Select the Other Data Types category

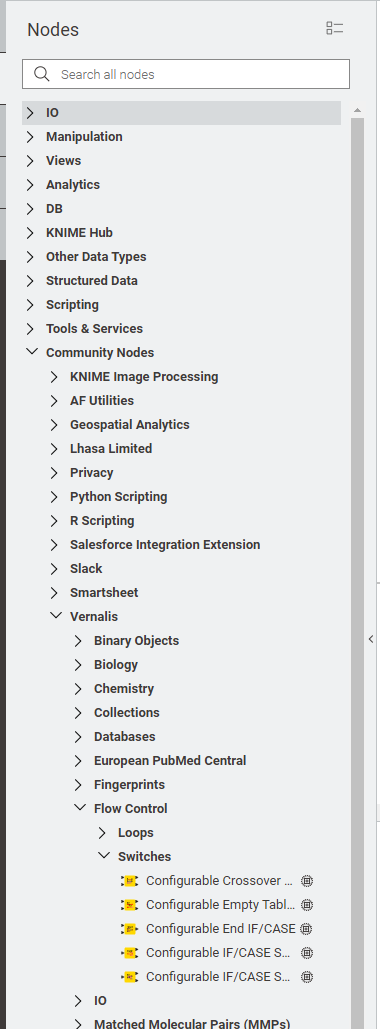tap(96, 257)
